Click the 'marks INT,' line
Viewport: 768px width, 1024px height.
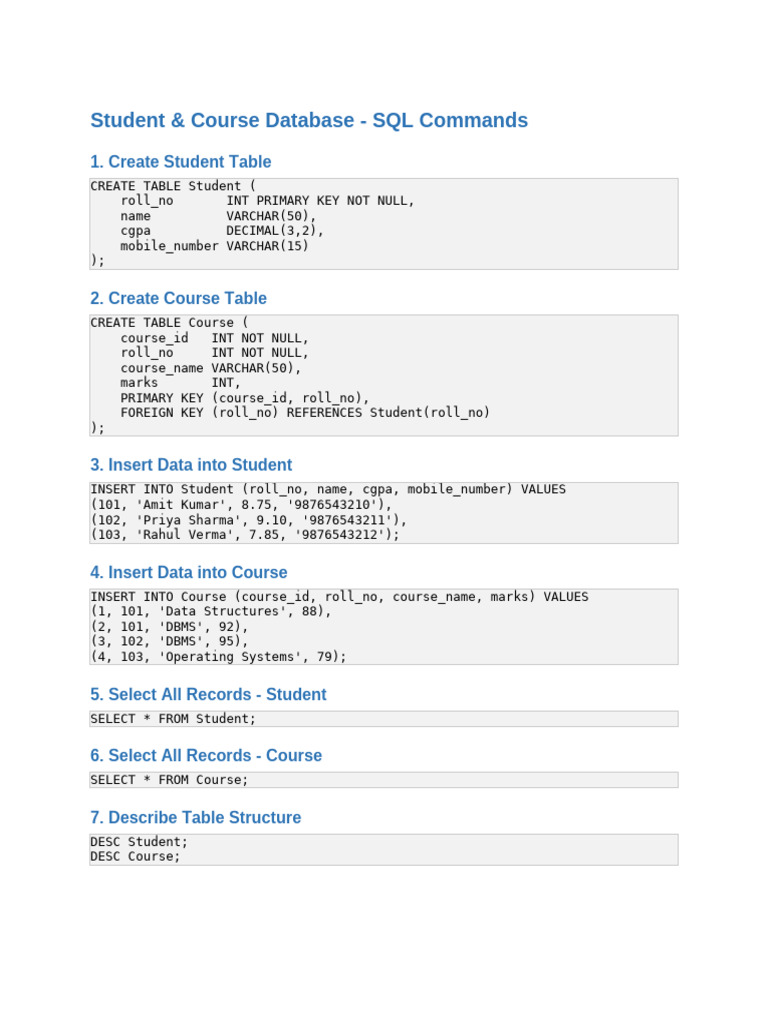click(x=180, y=383)
